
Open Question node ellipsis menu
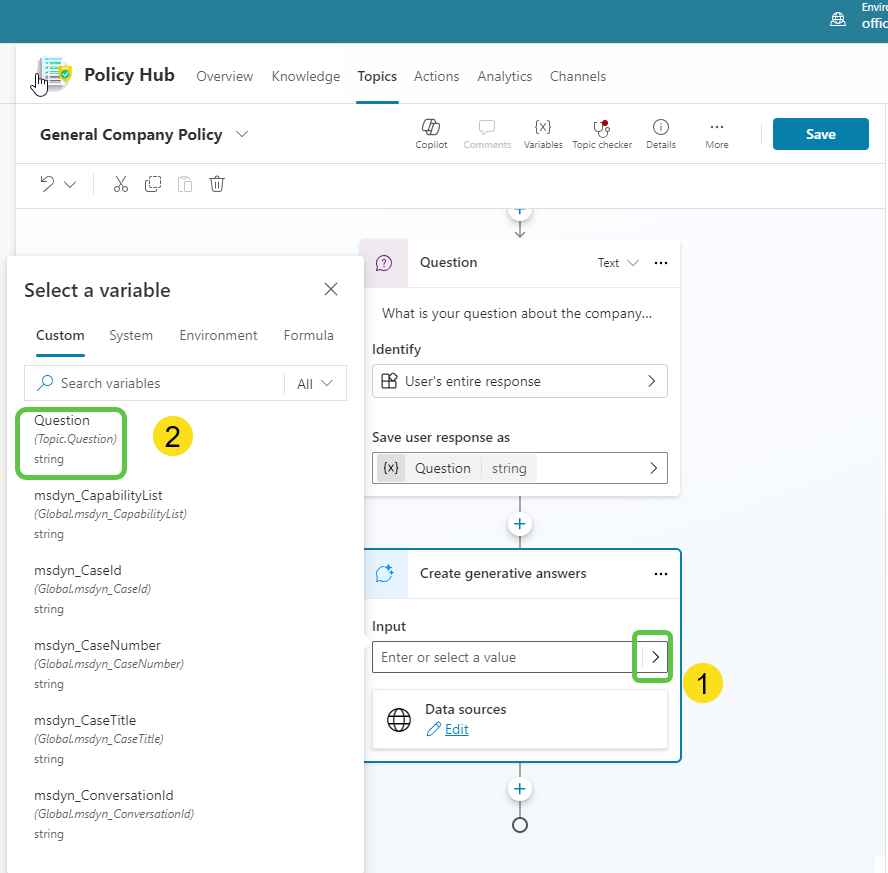[660, 263]
